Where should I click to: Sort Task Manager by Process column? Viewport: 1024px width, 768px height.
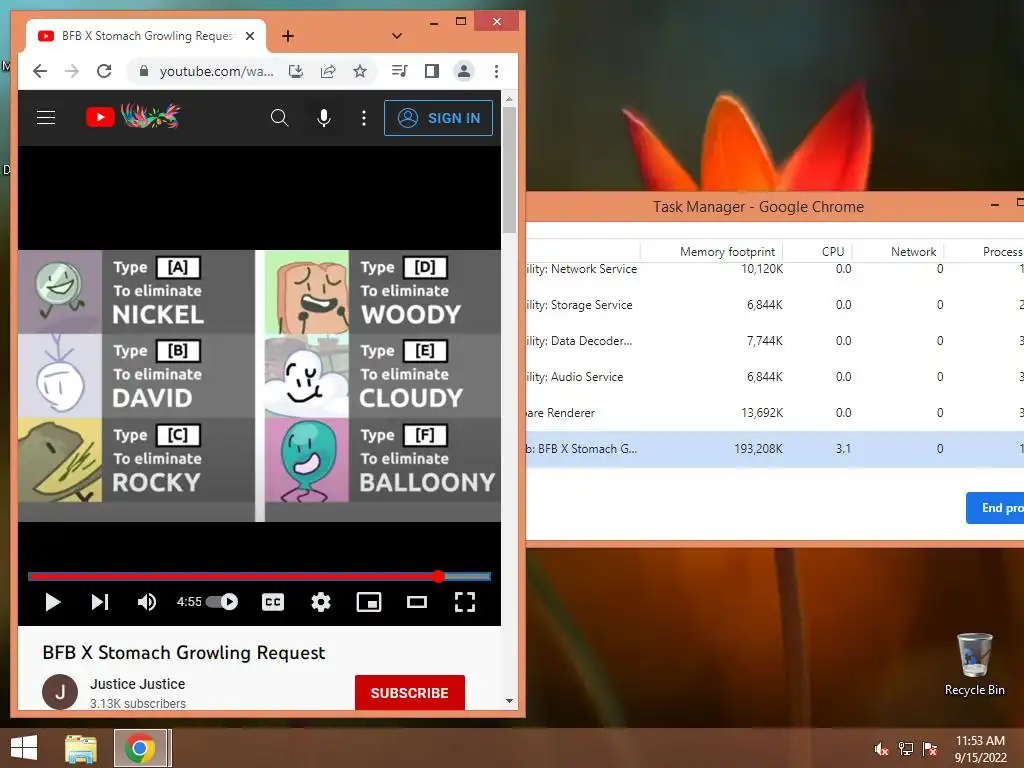click(x=1002, y=251)
